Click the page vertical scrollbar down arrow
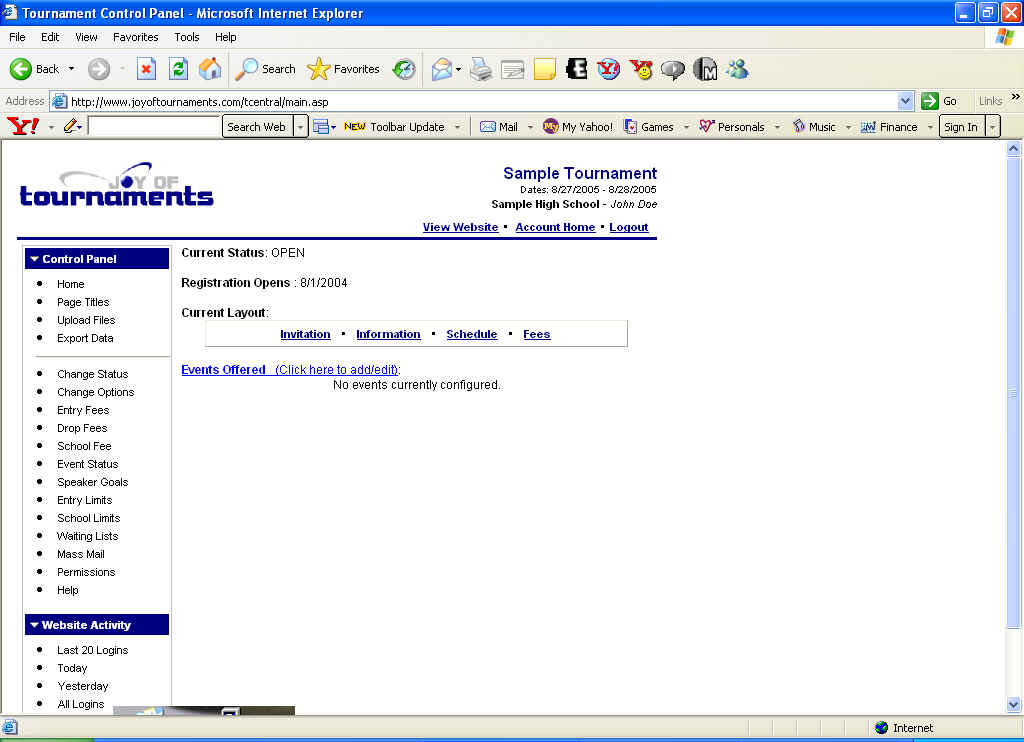Viewport: 1024px width, 742px height. [x=1013, y=705]
